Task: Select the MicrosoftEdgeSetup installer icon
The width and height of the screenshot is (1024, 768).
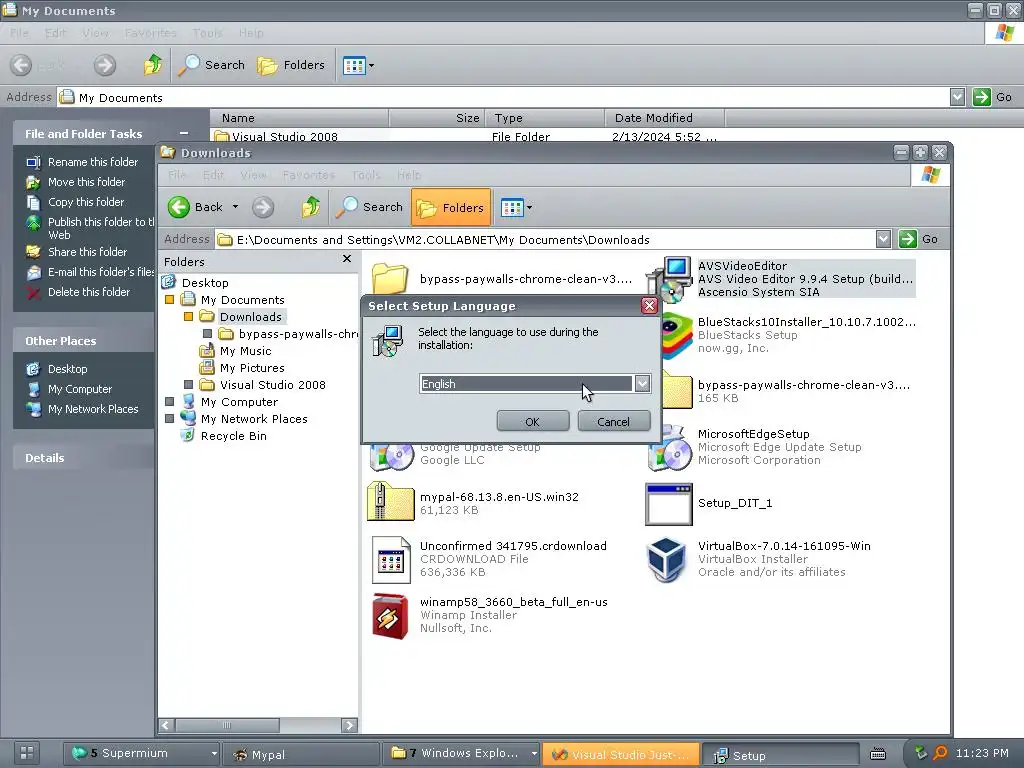Action: (x=669, y=448)
